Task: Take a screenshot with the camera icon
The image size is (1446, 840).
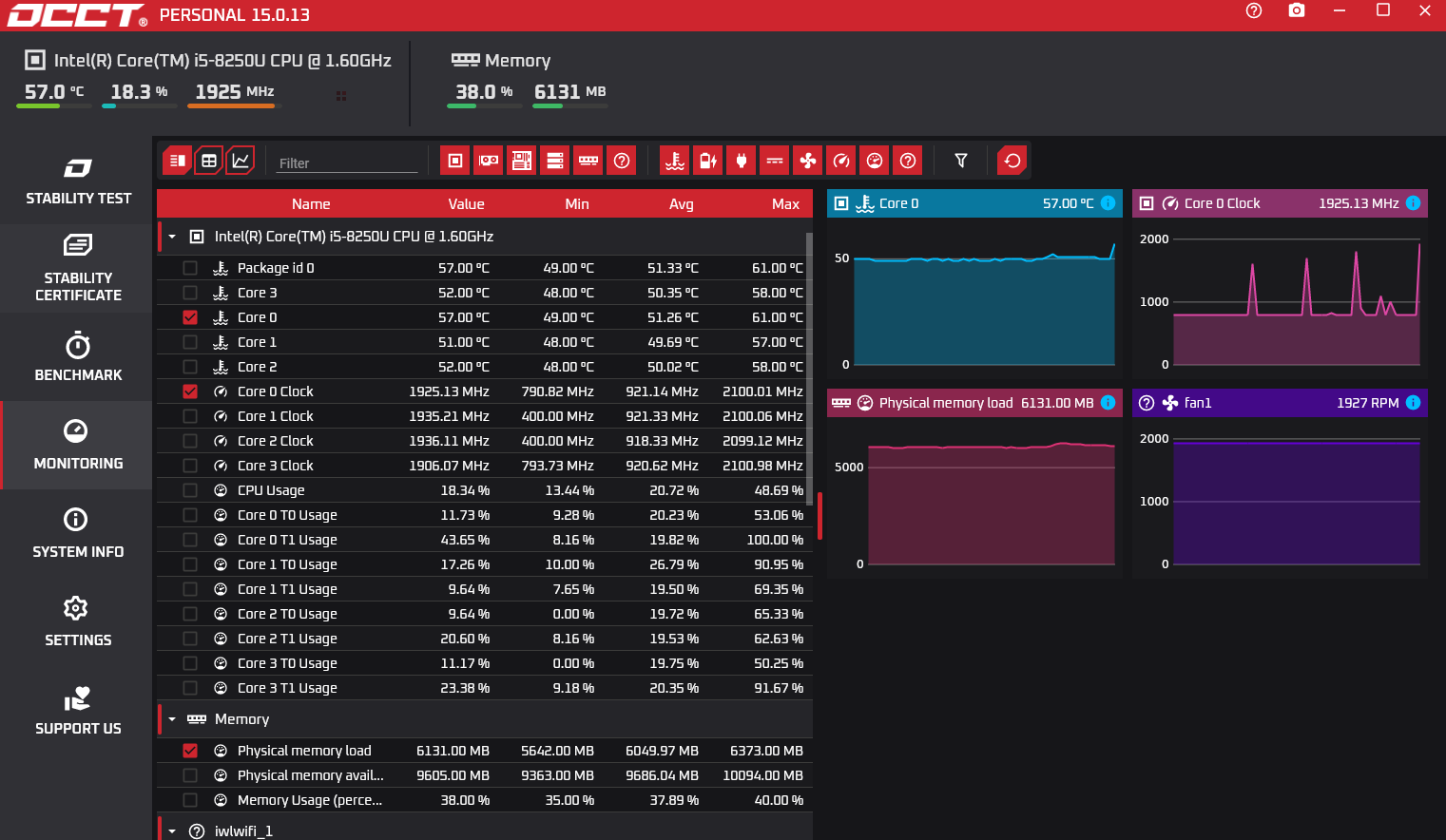Action: point(1296,10)
